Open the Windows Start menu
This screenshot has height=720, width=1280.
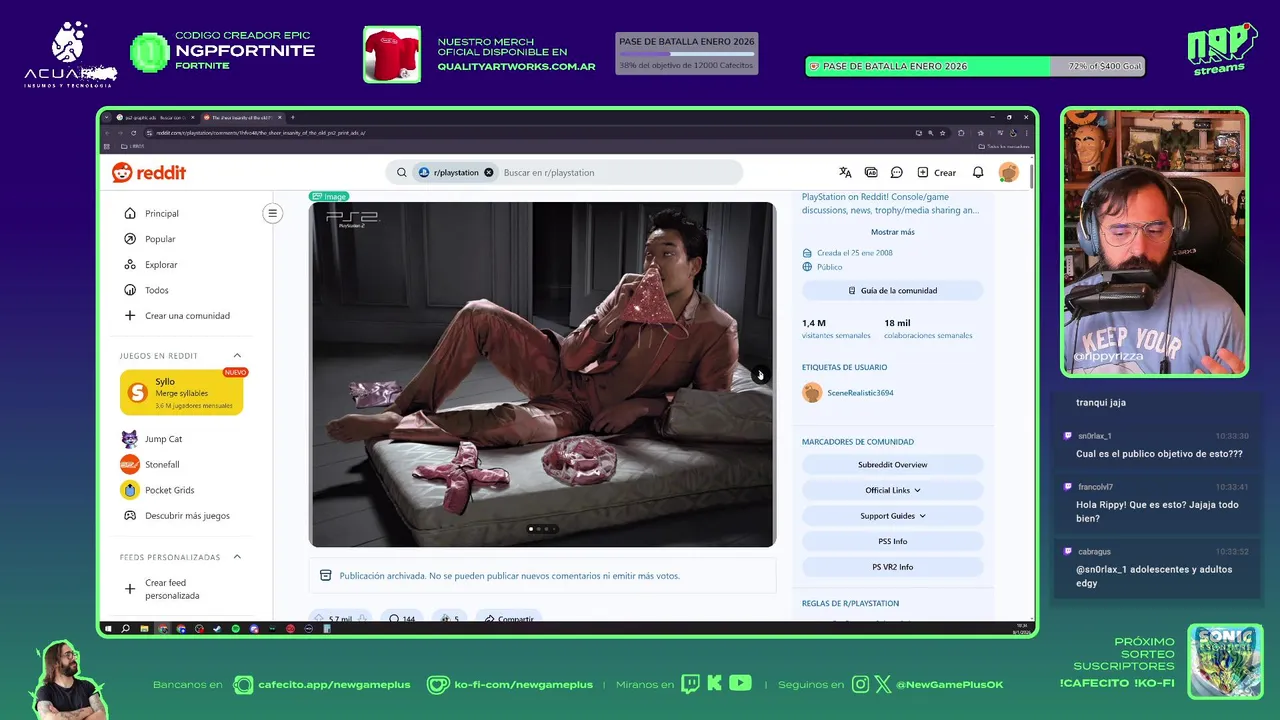point(108,629)
